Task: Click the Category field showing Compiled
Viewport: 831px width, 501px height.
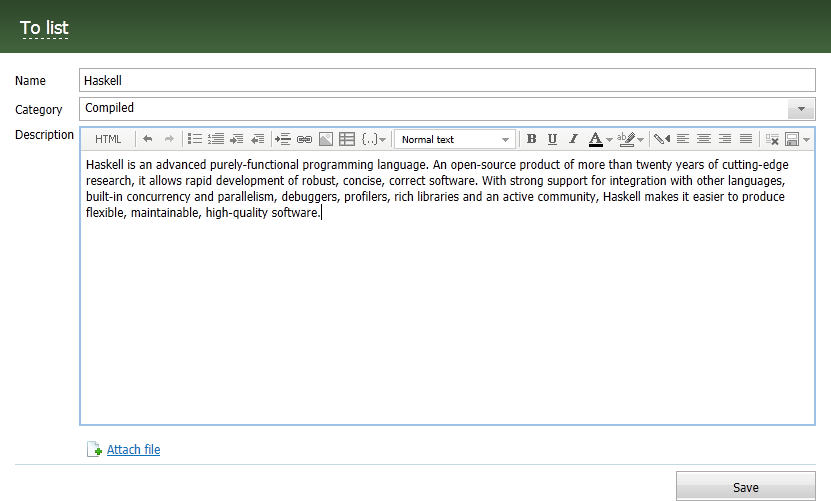Action: tap(447, 109)
